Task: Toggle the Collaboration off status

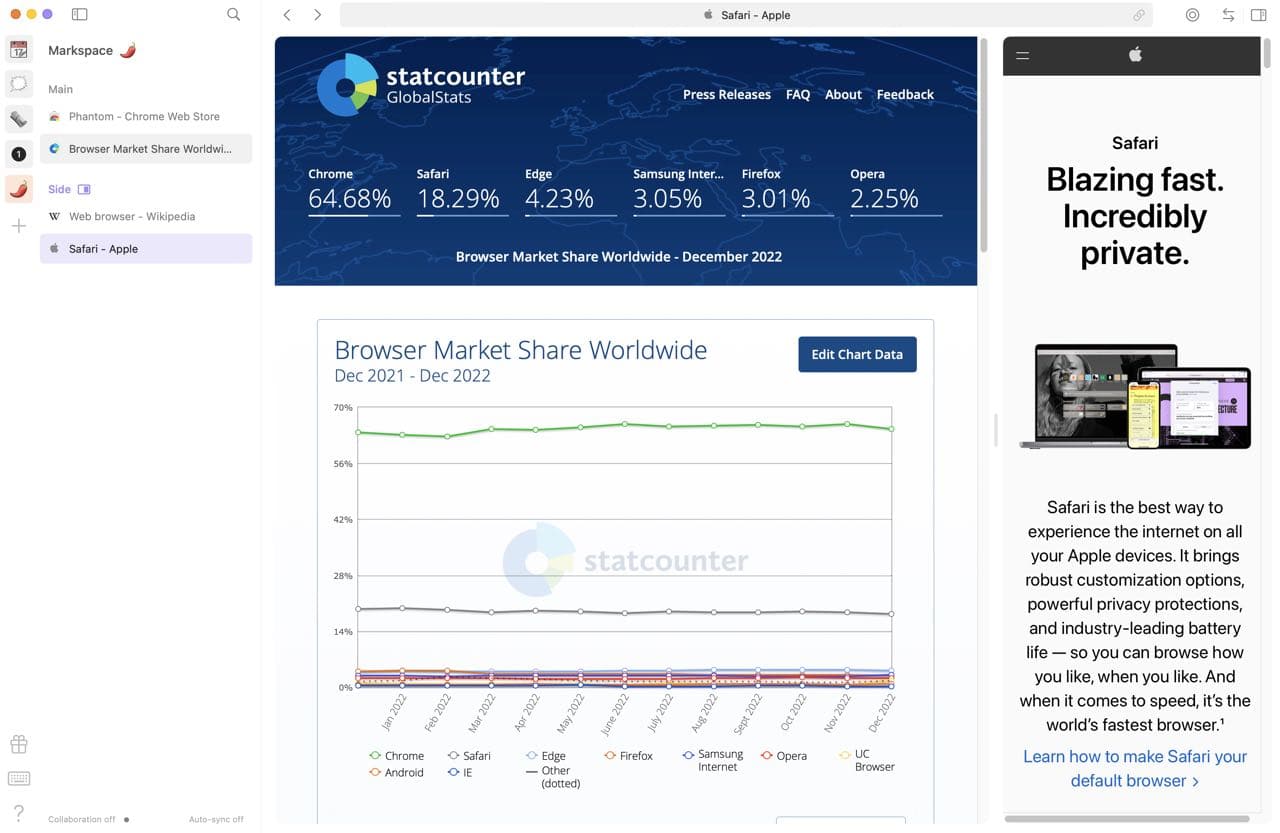Action: [88, 819]
